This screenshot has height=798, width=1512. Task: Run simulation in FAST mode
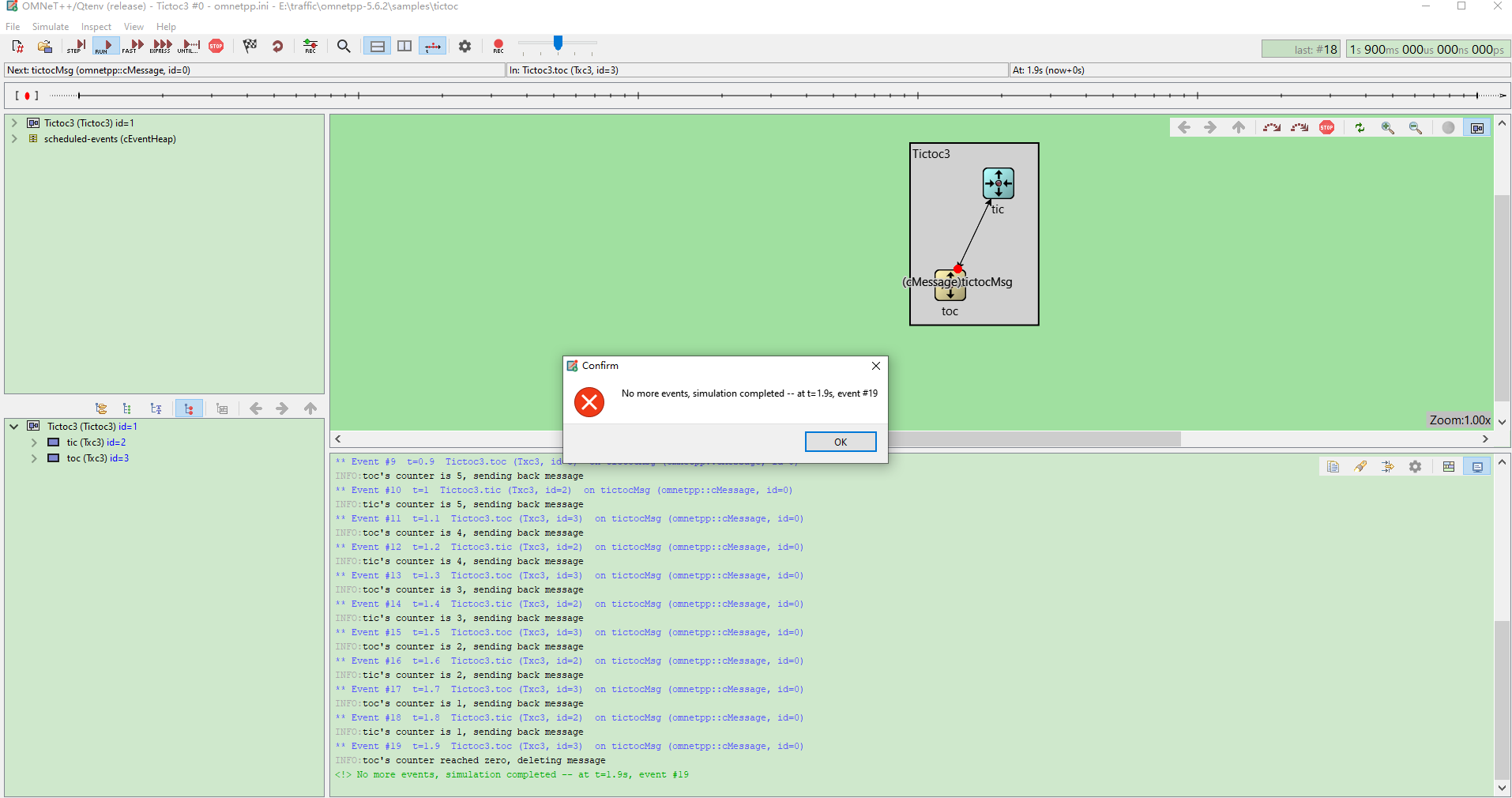(133, 47)
